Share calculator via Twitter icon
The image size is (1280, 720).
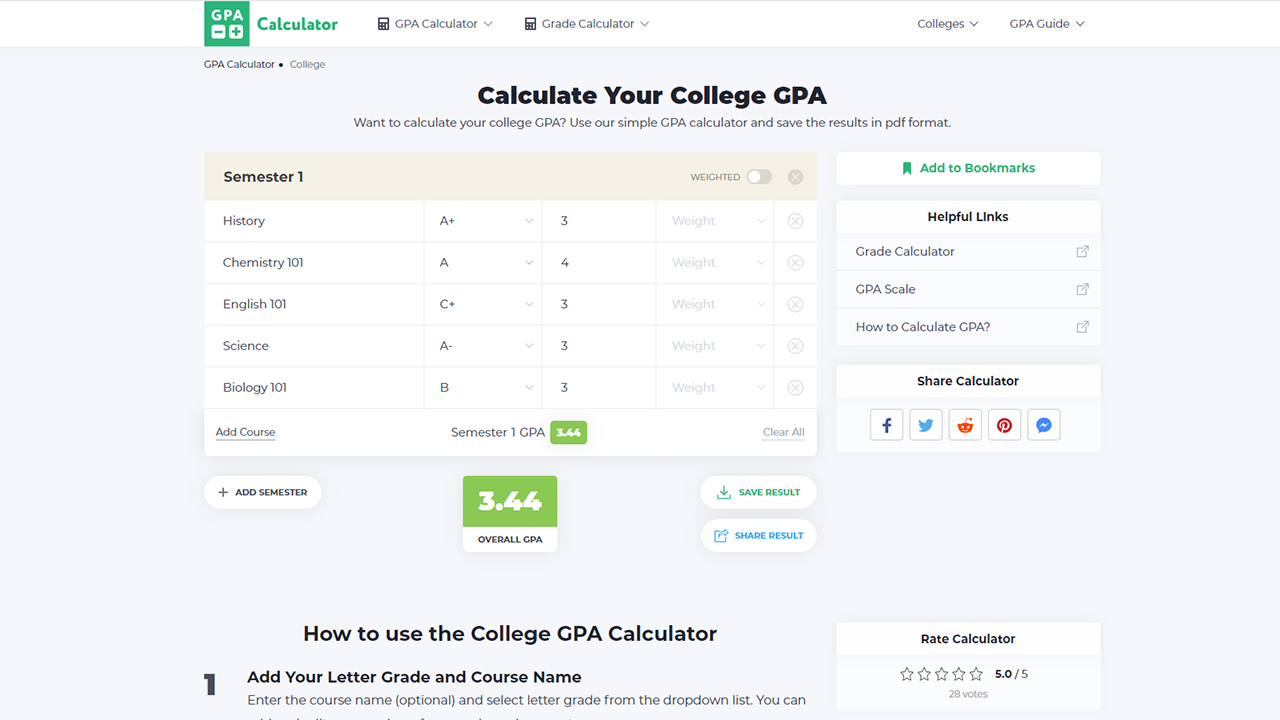click(926, 425)
